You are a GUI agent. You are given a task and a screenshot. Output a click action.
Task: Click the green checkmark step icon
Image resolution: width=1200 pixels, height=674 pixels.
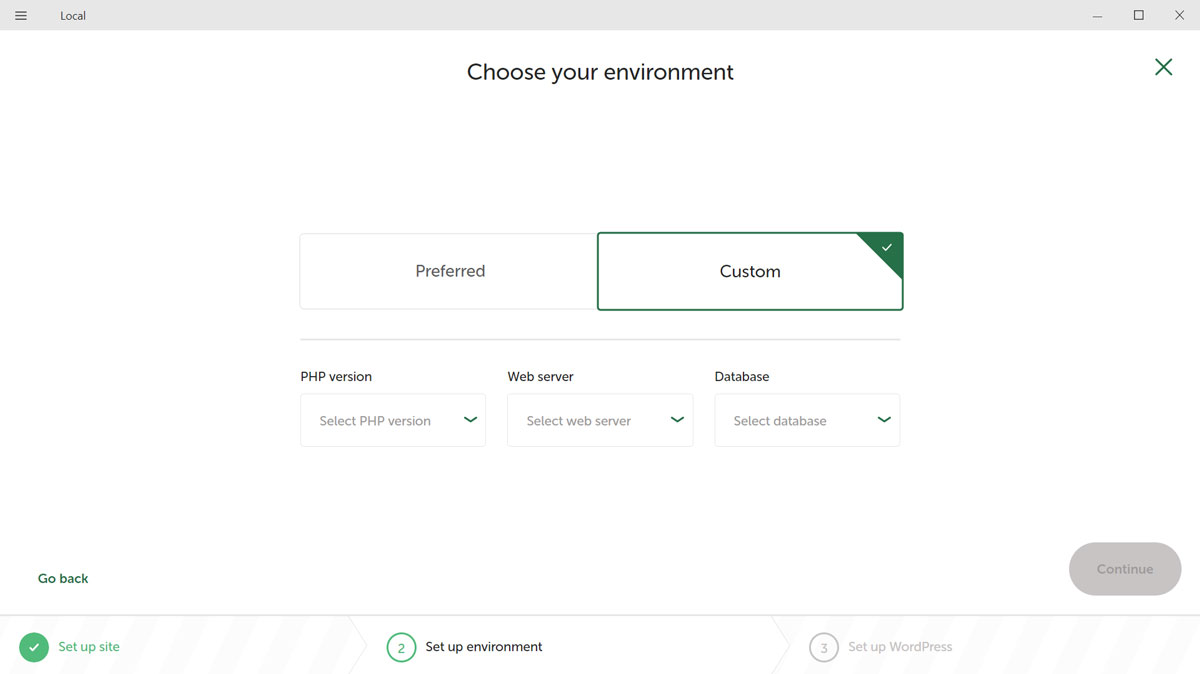tap(34, 647)
